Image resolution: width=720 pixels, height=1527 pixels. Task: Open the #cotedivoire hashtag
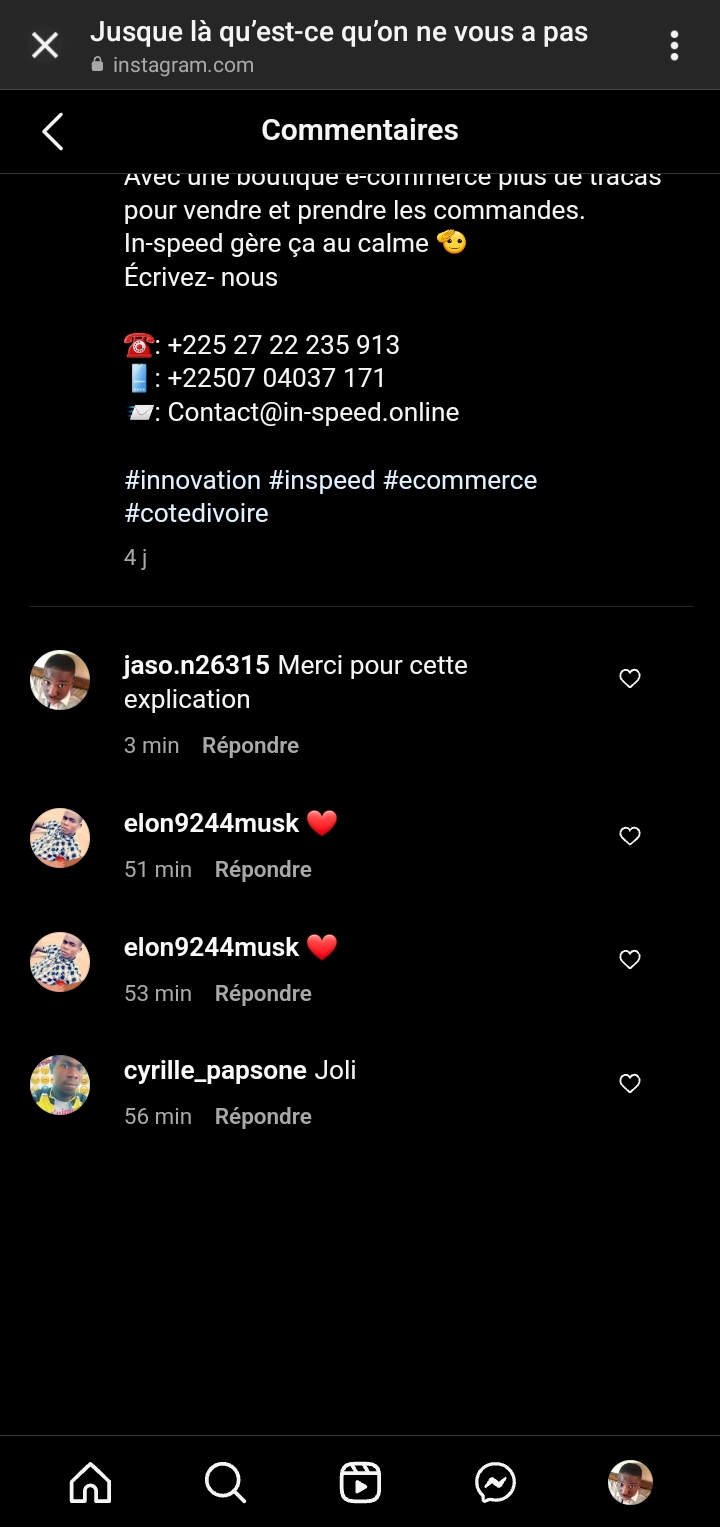(x=196, y=514)
